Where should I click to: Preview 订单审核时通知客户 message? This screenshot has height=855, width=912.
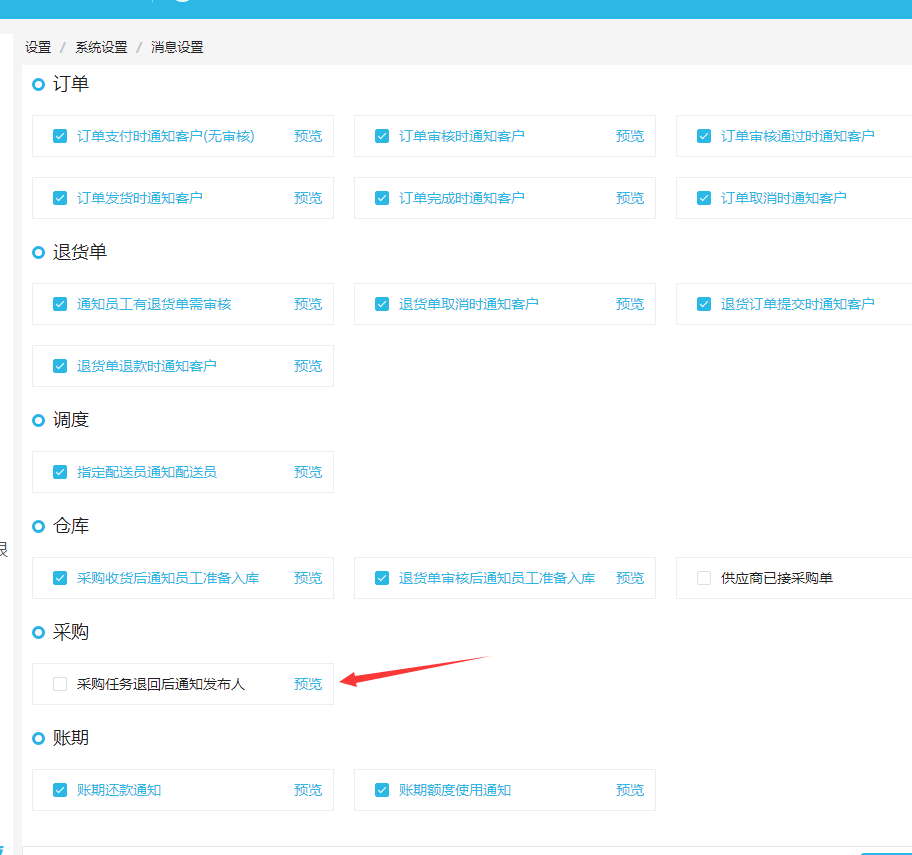coord(630,136)
